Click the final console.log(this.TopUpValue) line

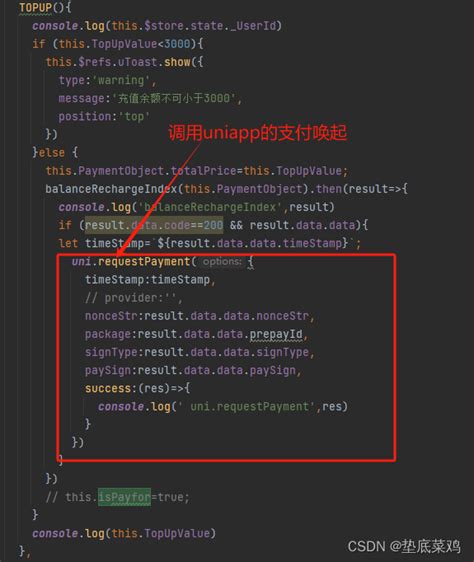[x=124, y=533]
